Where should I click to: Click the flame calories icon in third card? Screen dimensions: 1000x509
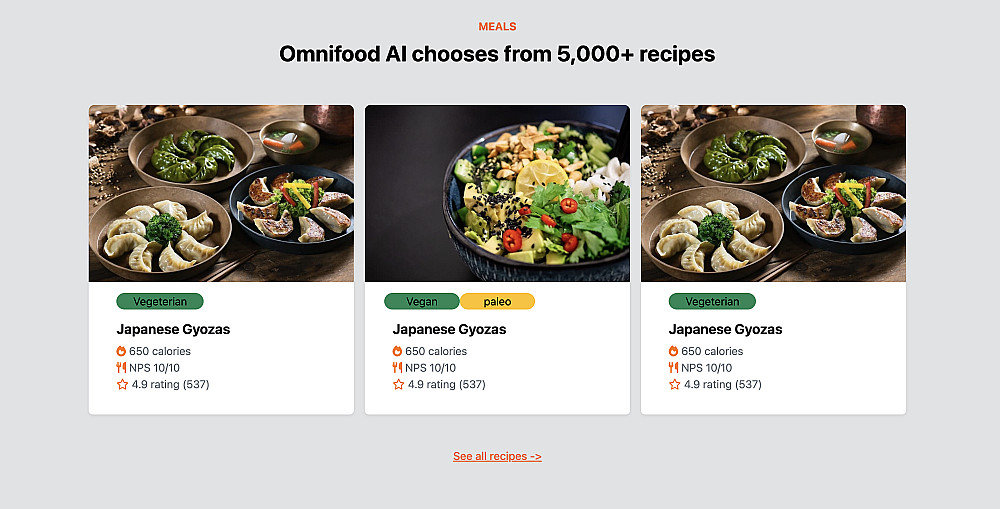coord(673,351)
